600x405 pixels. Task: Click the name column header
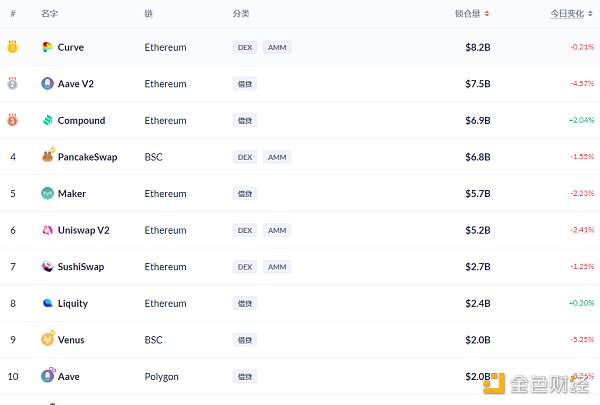[49, 14]
